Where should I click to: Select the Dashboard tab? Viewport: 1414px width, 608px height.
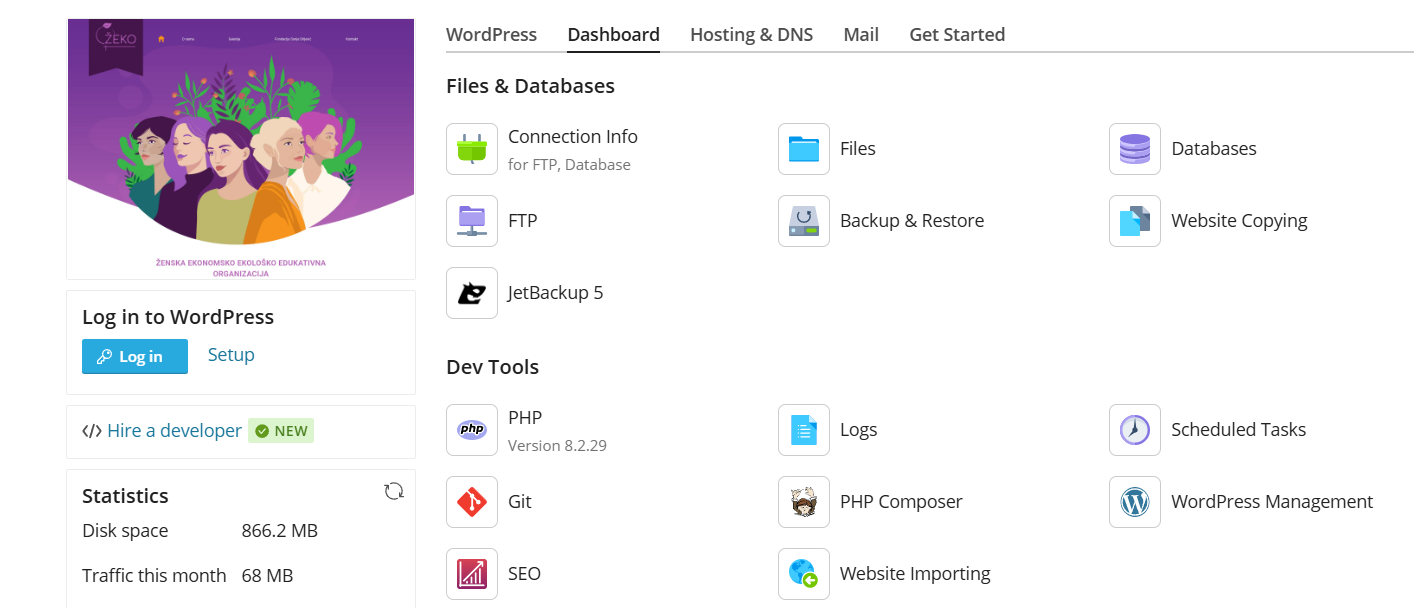click(613, 34)
